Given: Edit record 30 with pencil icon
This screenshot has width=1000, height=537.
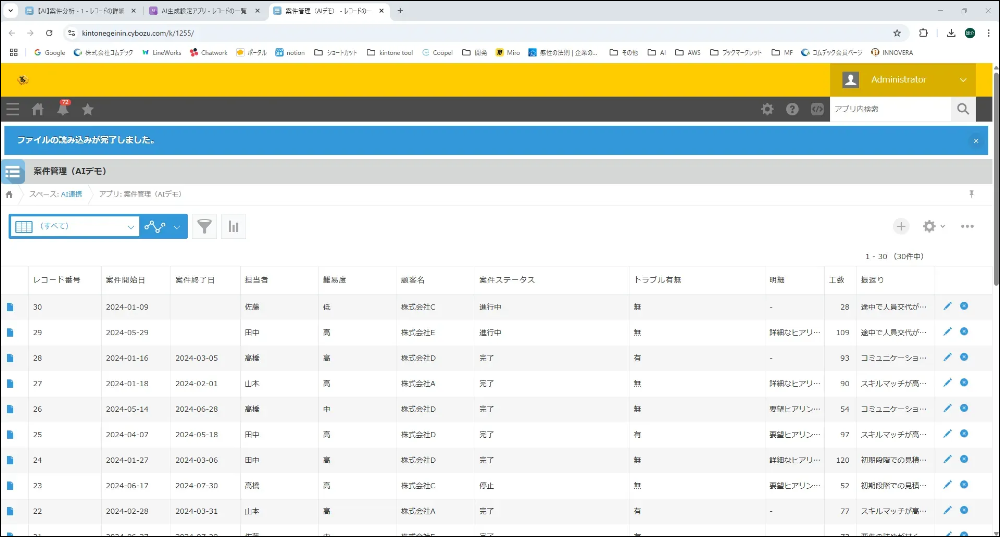Looking at the screenshot, I should coord(947,306).
